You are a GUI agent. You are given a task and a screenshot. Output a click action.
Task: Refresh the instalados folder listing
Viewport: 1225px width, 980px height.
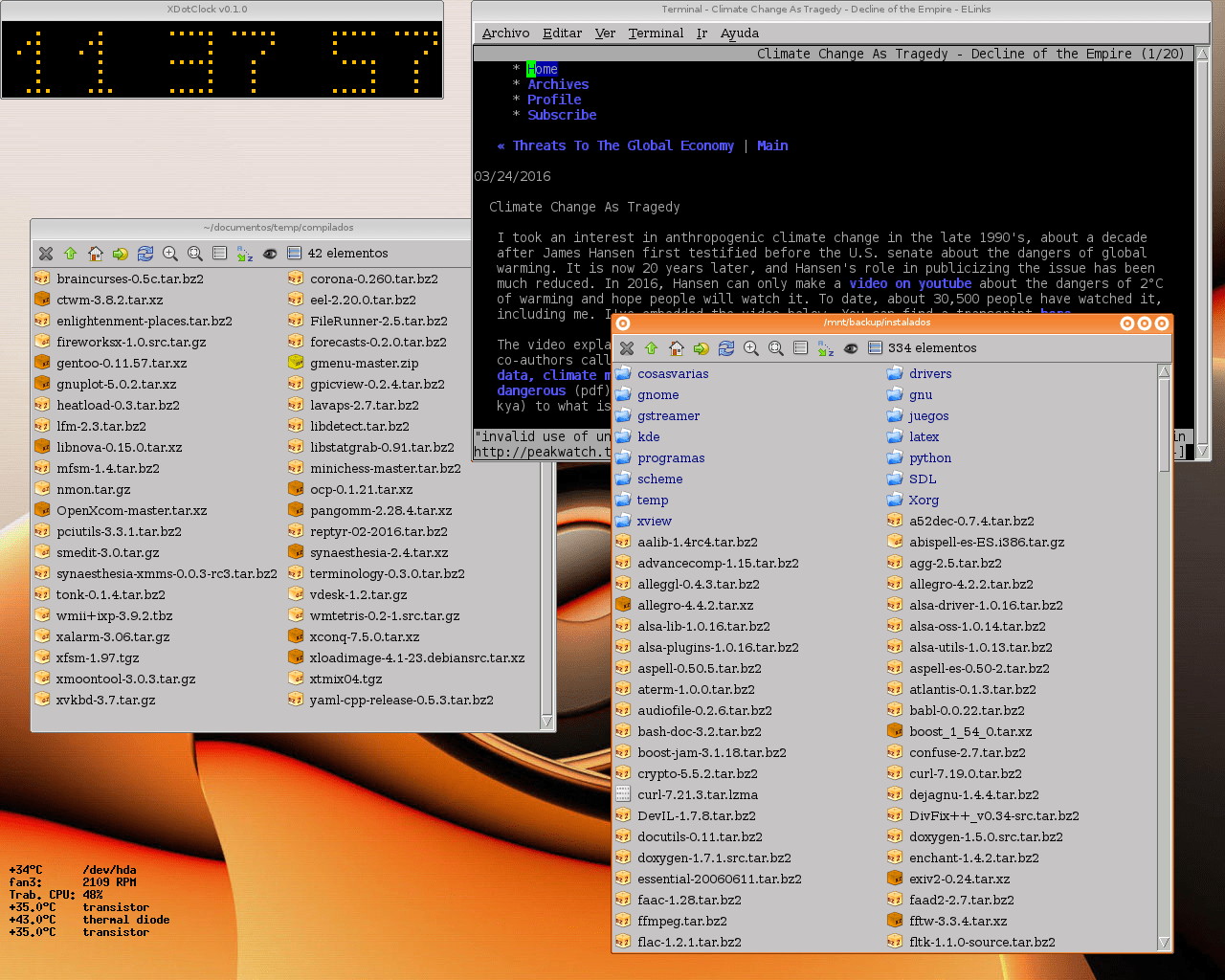click(725, 348)
